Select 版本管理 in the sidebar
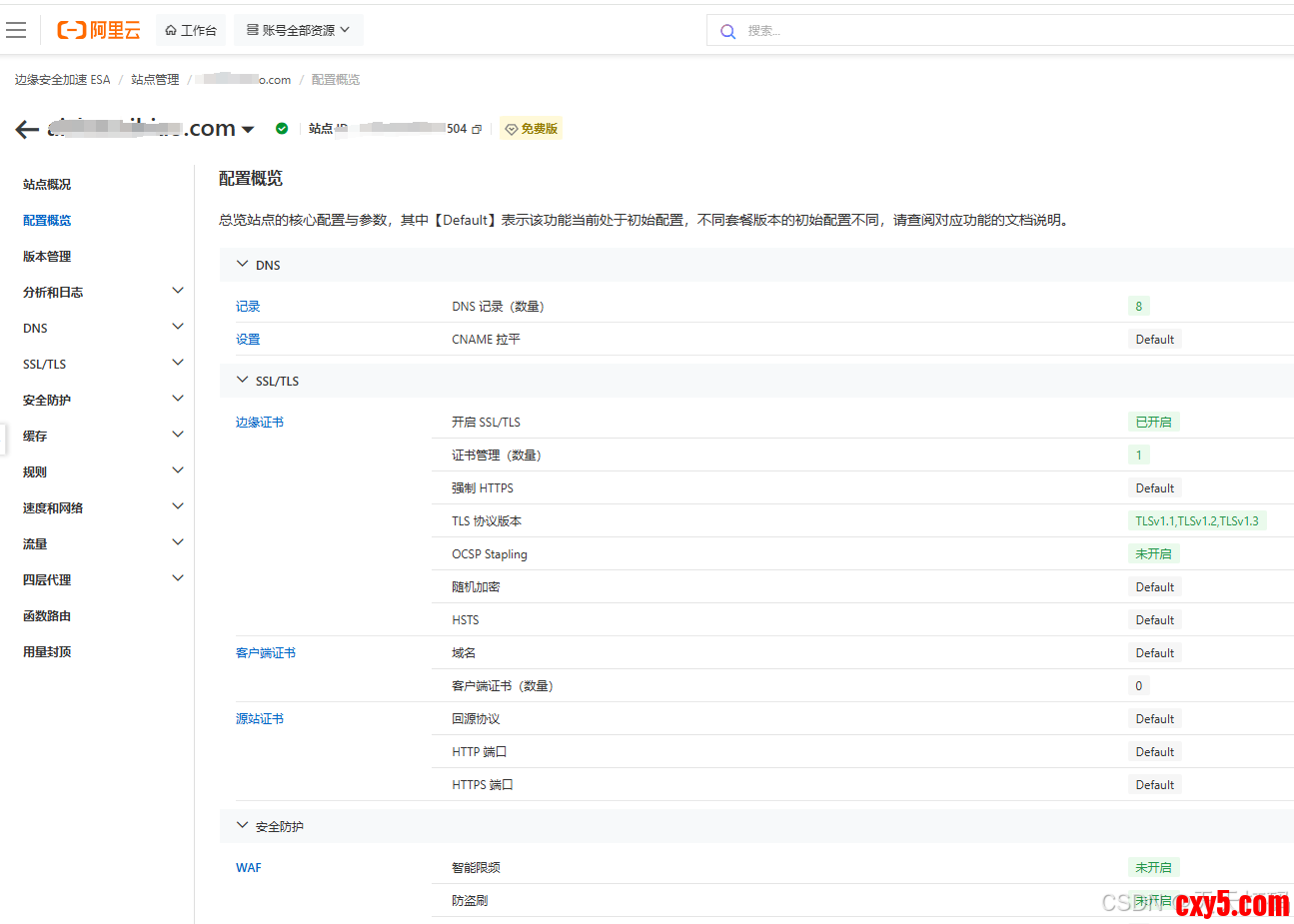Screen dimensions: 1294x924 tap(47, 256)
